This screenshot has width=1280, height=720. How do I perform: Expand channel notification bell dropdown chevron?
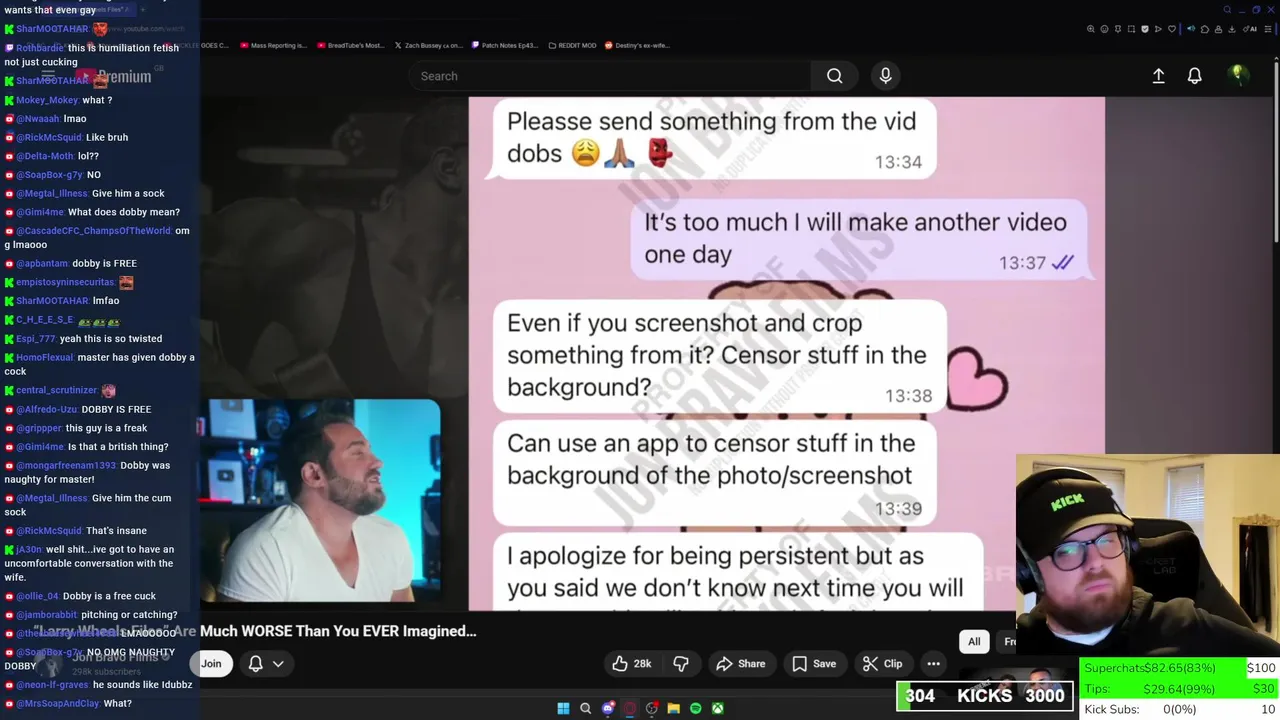pyautogui.click(x=278, y=664)
